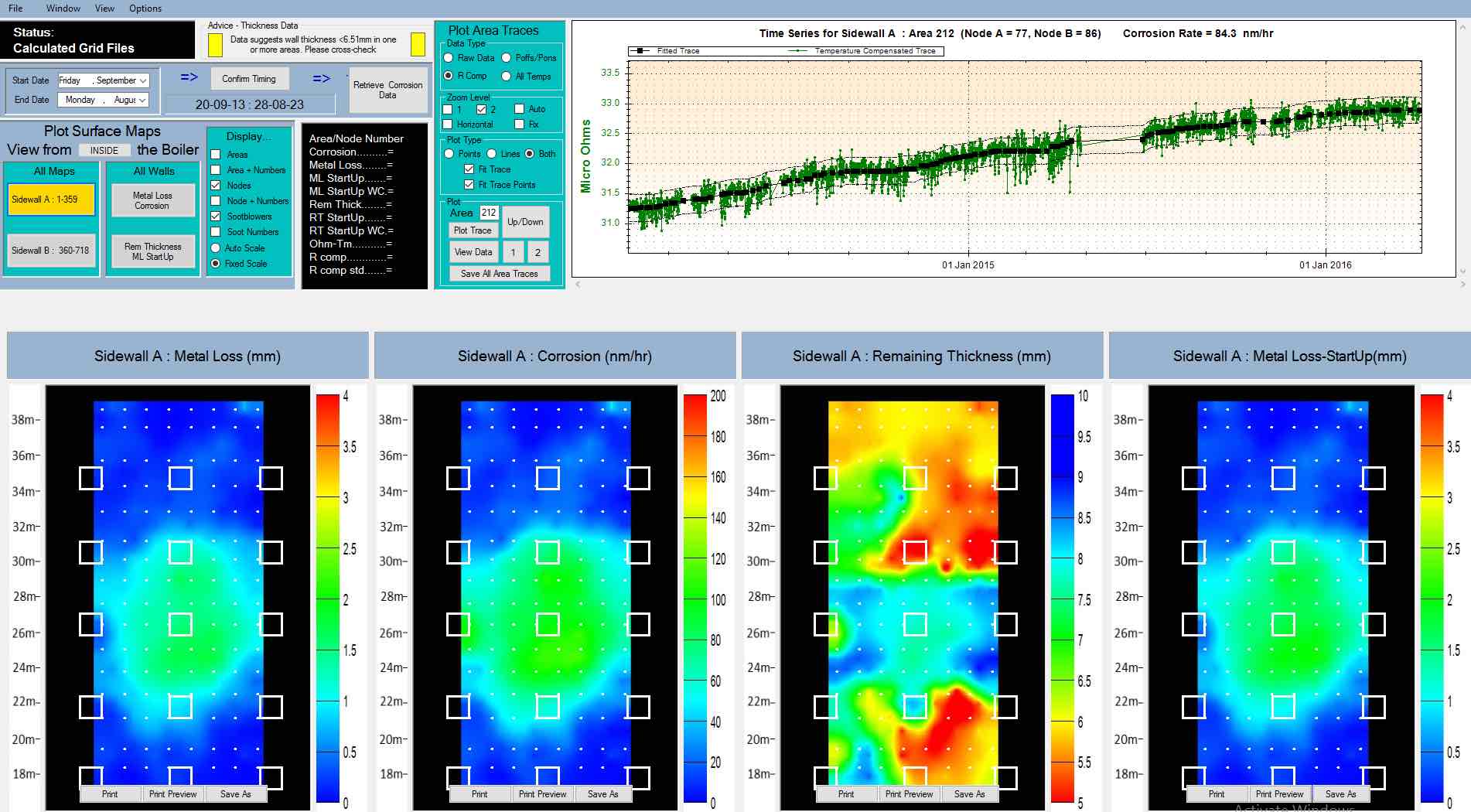Select Both plot type
Viewport: 1471px width, 812px height.
529,154
